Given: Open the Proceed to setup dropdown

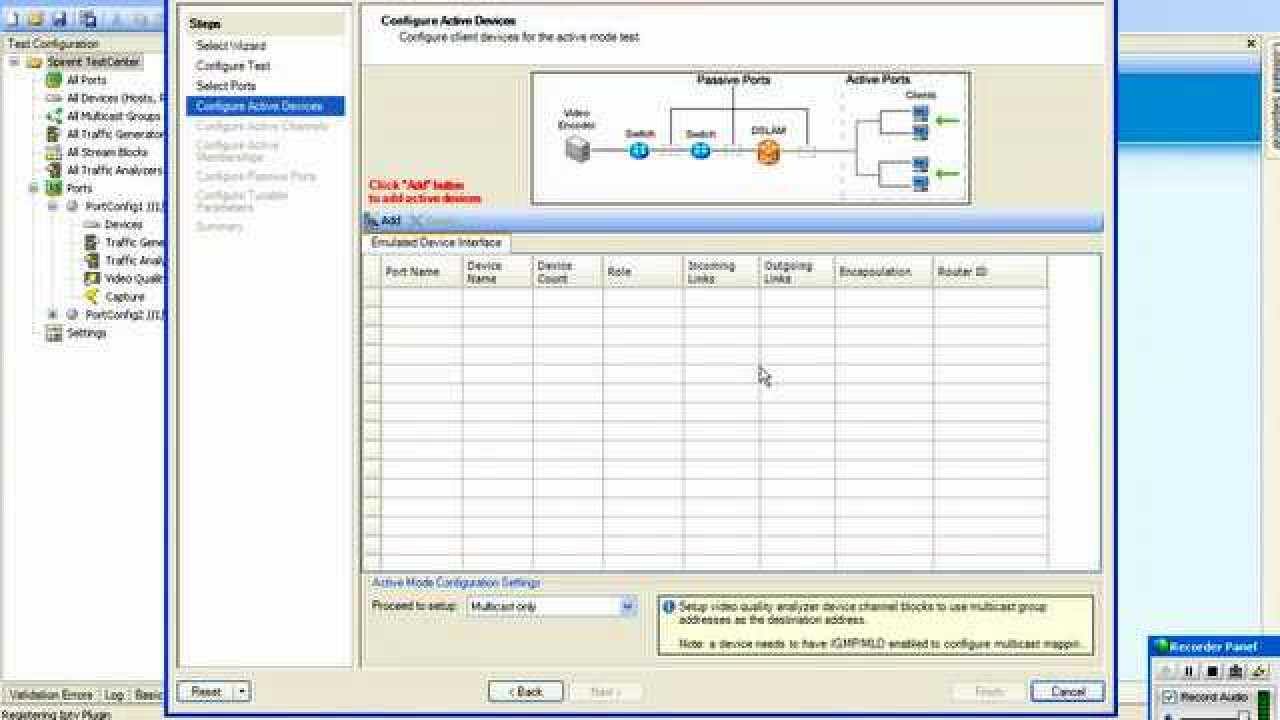Looking at the screenshot, I should 627,606.
